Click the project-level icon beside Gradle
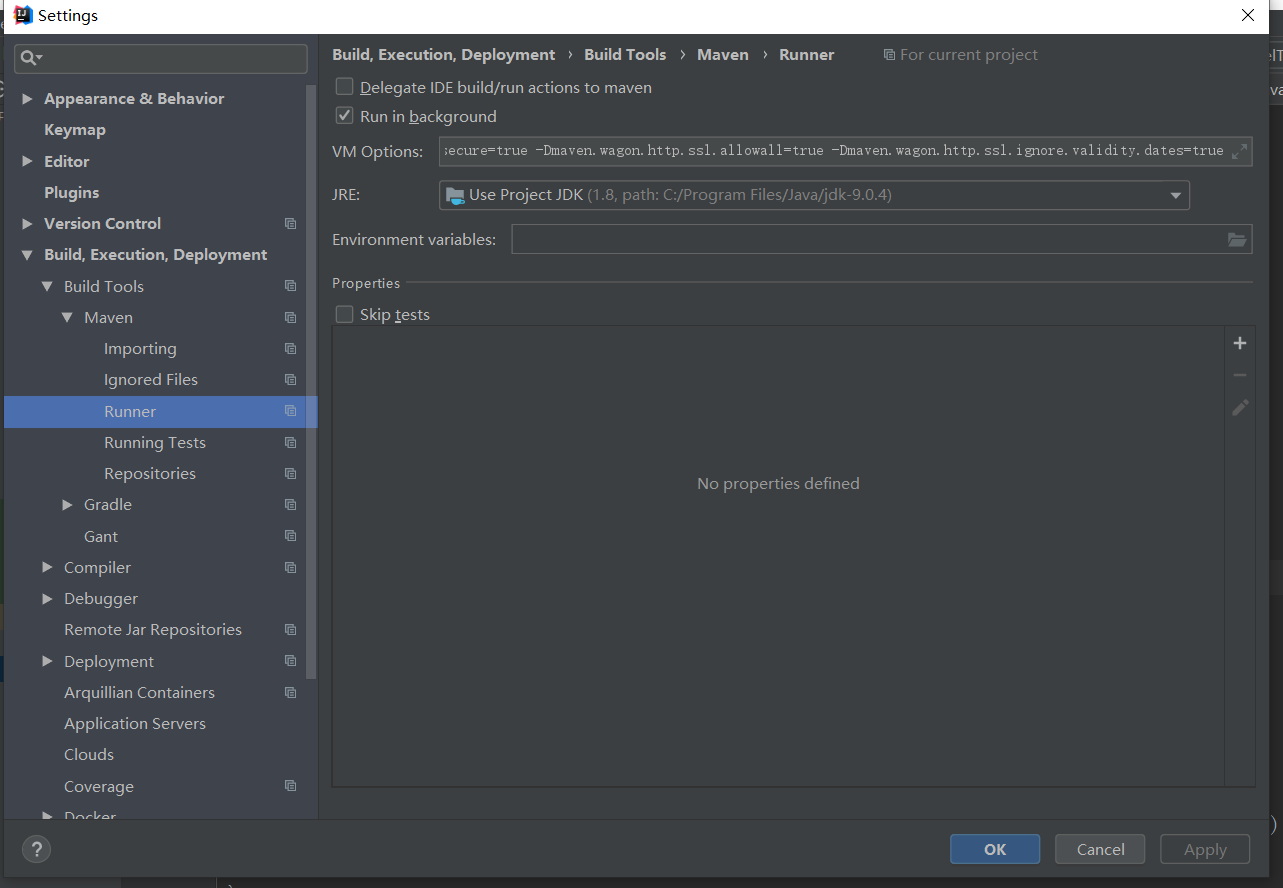Image resolution: width=1283 pixels, height=888 pixels. tap(290, 505)
